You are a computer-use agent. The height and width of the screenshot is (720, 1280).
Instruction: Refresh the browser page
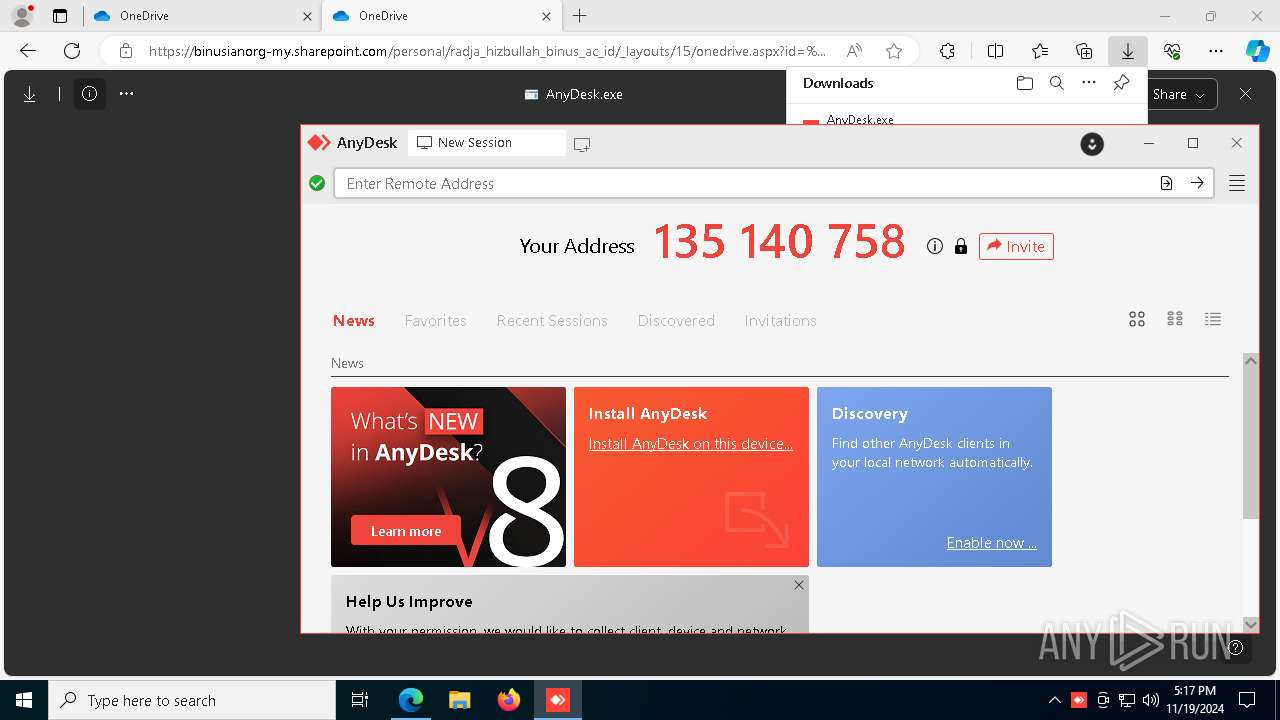[x=72, y=51]
